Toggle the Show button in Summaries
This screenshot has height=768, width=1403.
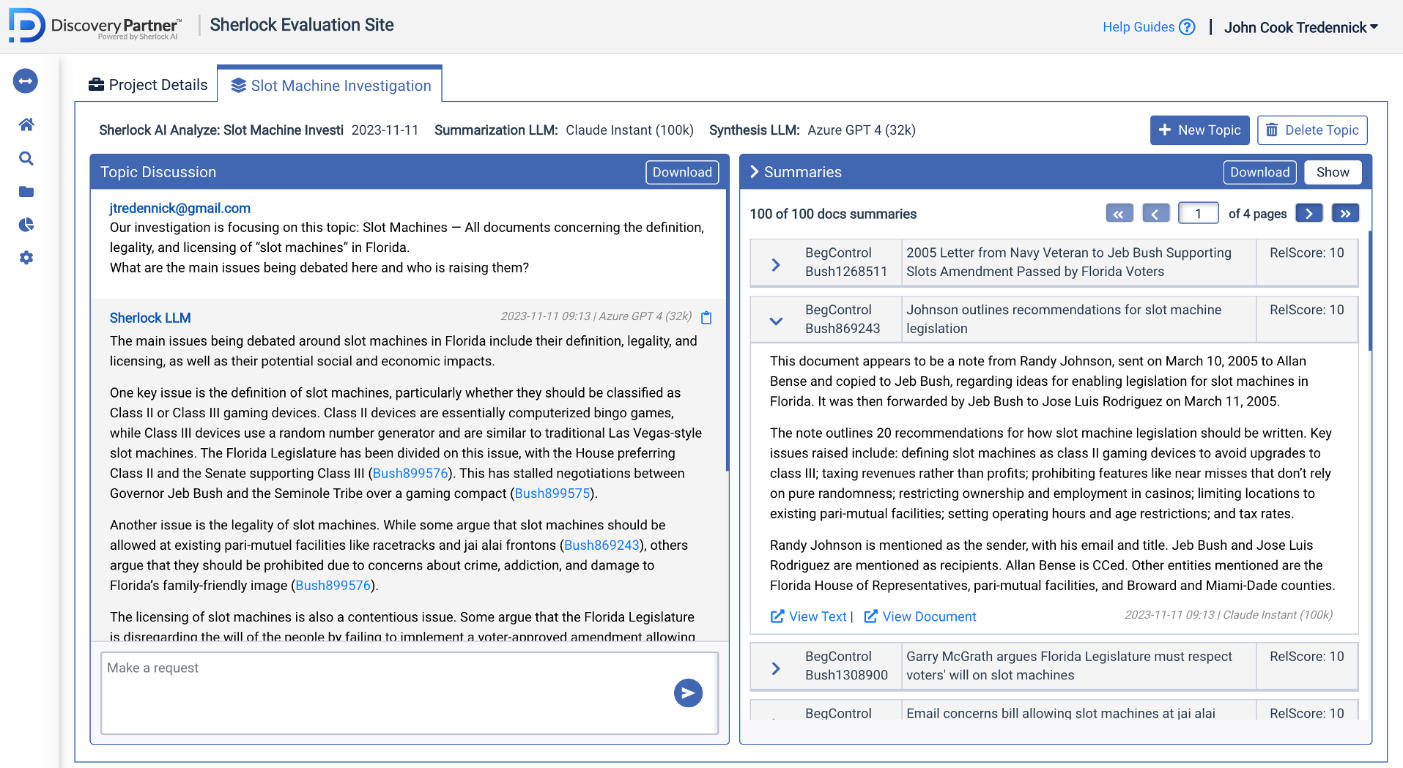(x=1332, y=172)
